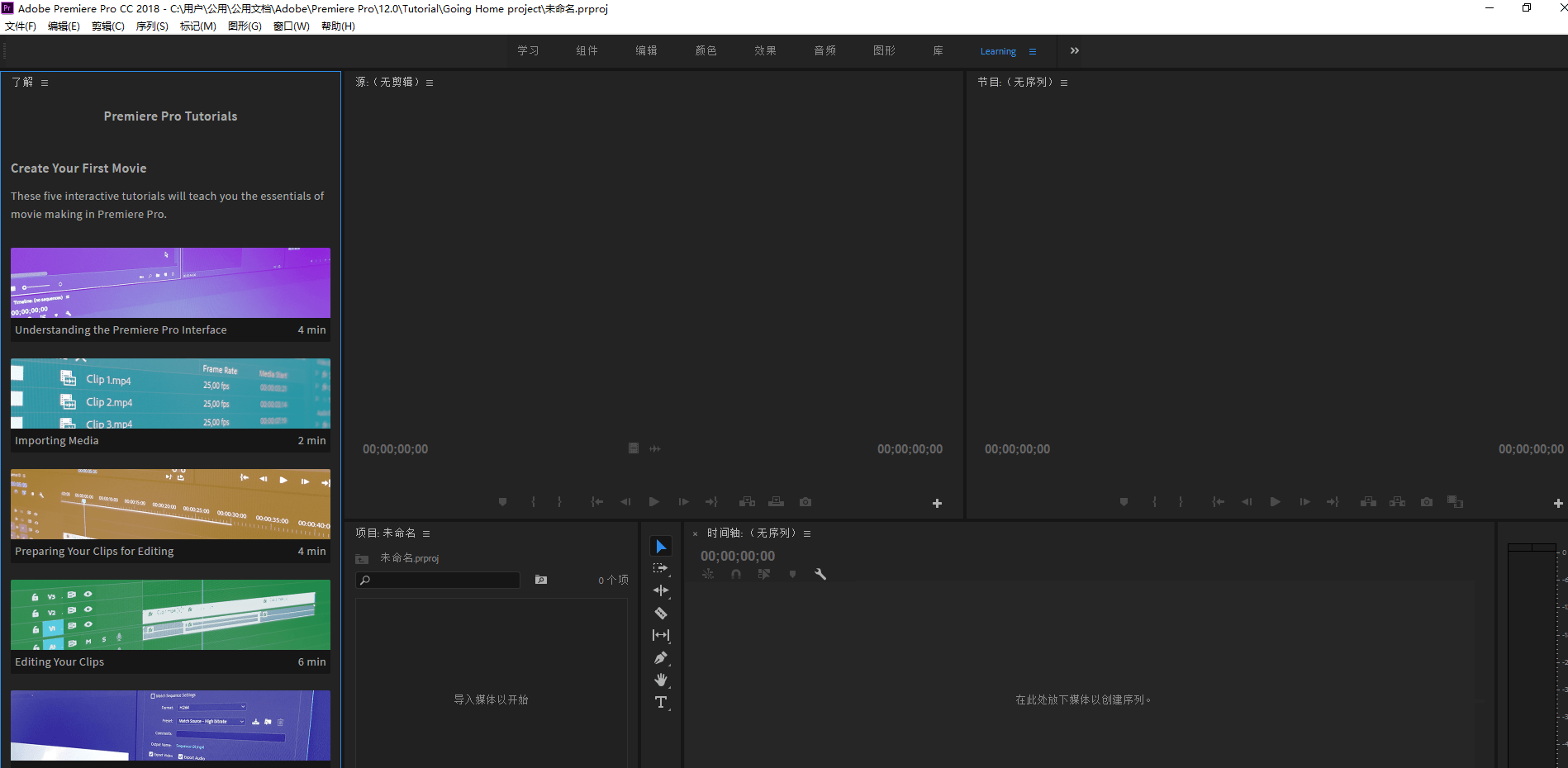Toggle nest-sequence insert mode in timeline
Viewport: 1568px width, 768px height.
click(x=708, y=574)
